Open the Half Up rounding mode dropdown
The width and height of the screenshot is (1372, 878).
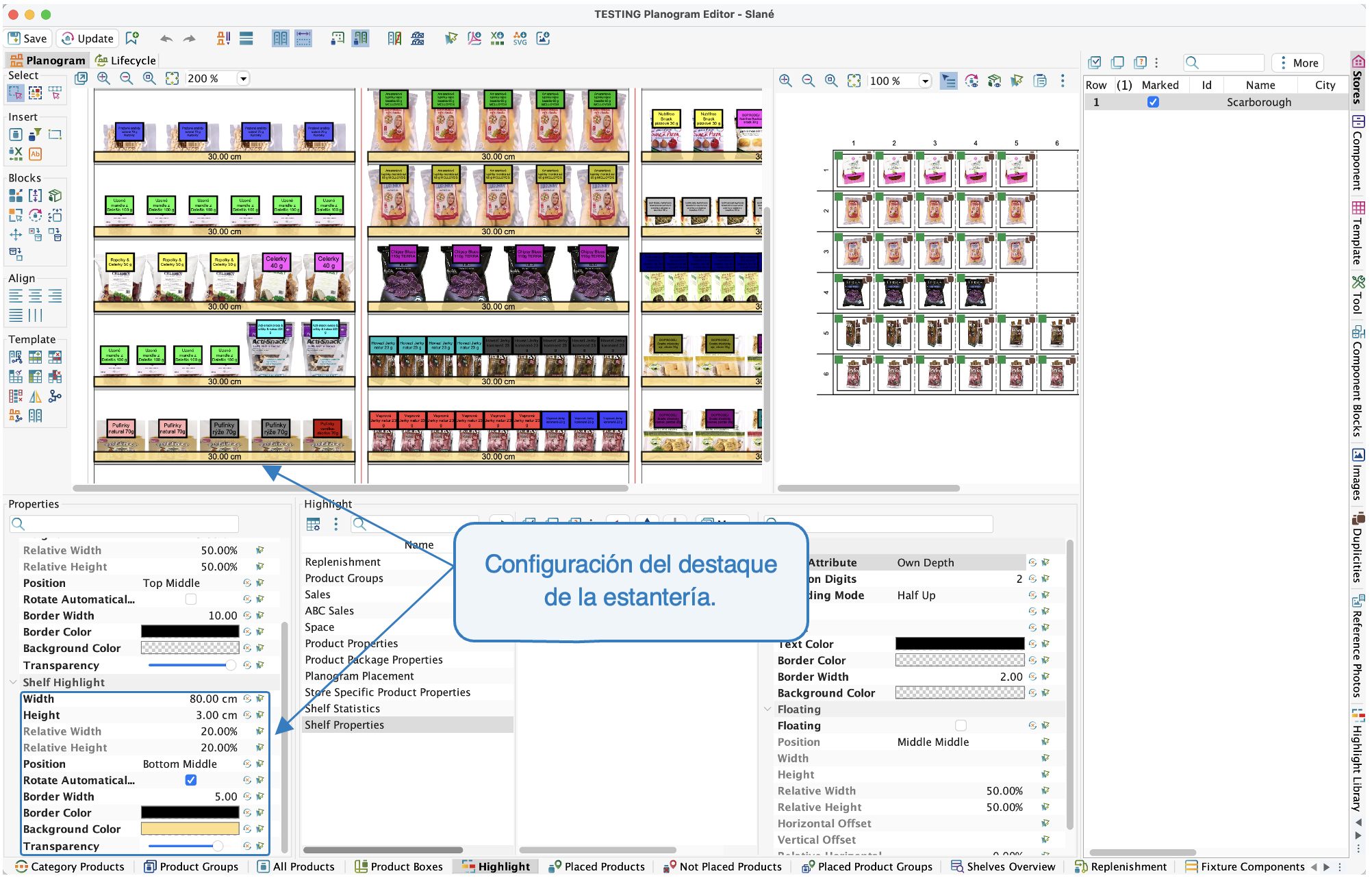tap(959, 595)
